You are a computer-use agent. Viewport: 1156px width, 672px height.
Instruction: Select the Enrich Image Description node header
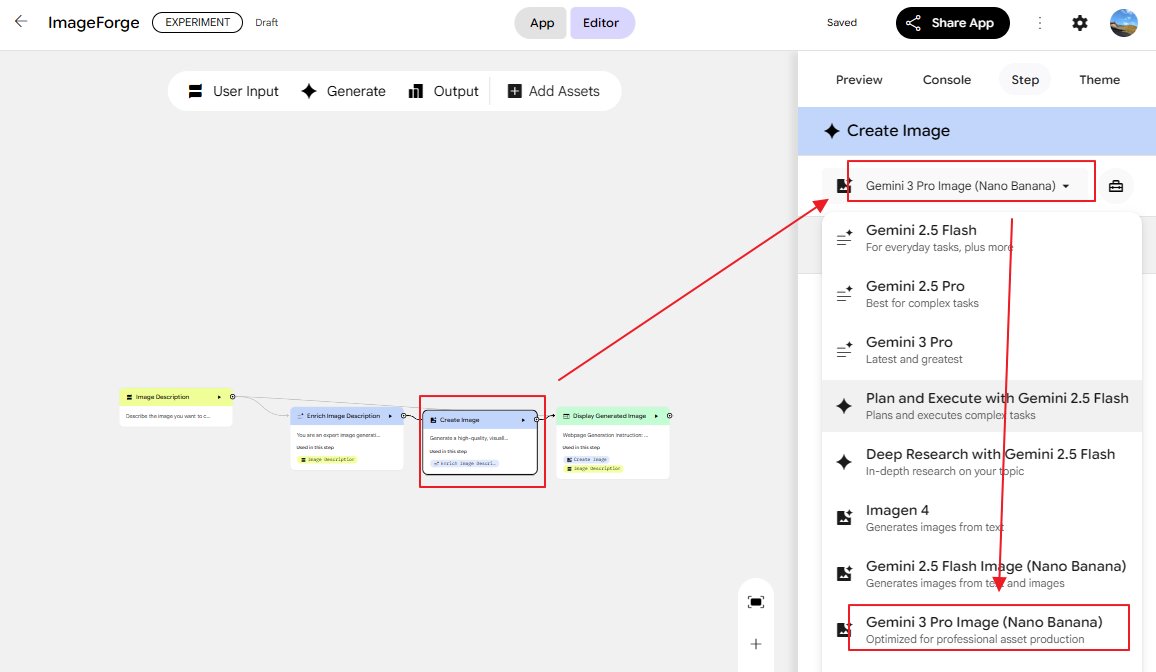click(x=347, y=416)
